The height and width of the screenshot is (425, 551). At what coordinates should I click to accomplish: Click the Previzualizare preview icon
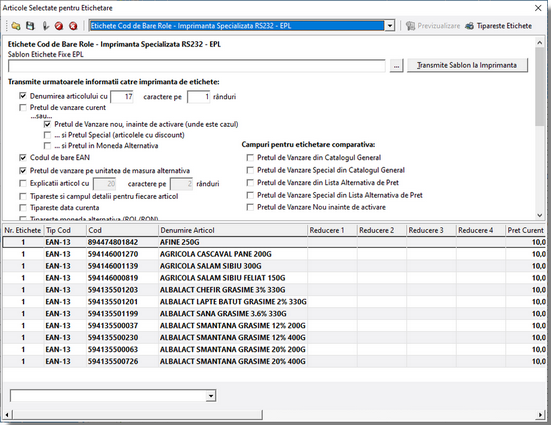(x=410, y=26)
